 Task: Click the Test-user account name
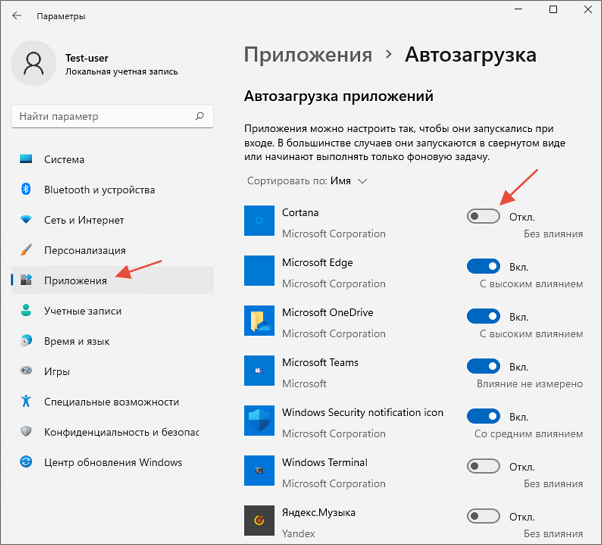[87, 58]
